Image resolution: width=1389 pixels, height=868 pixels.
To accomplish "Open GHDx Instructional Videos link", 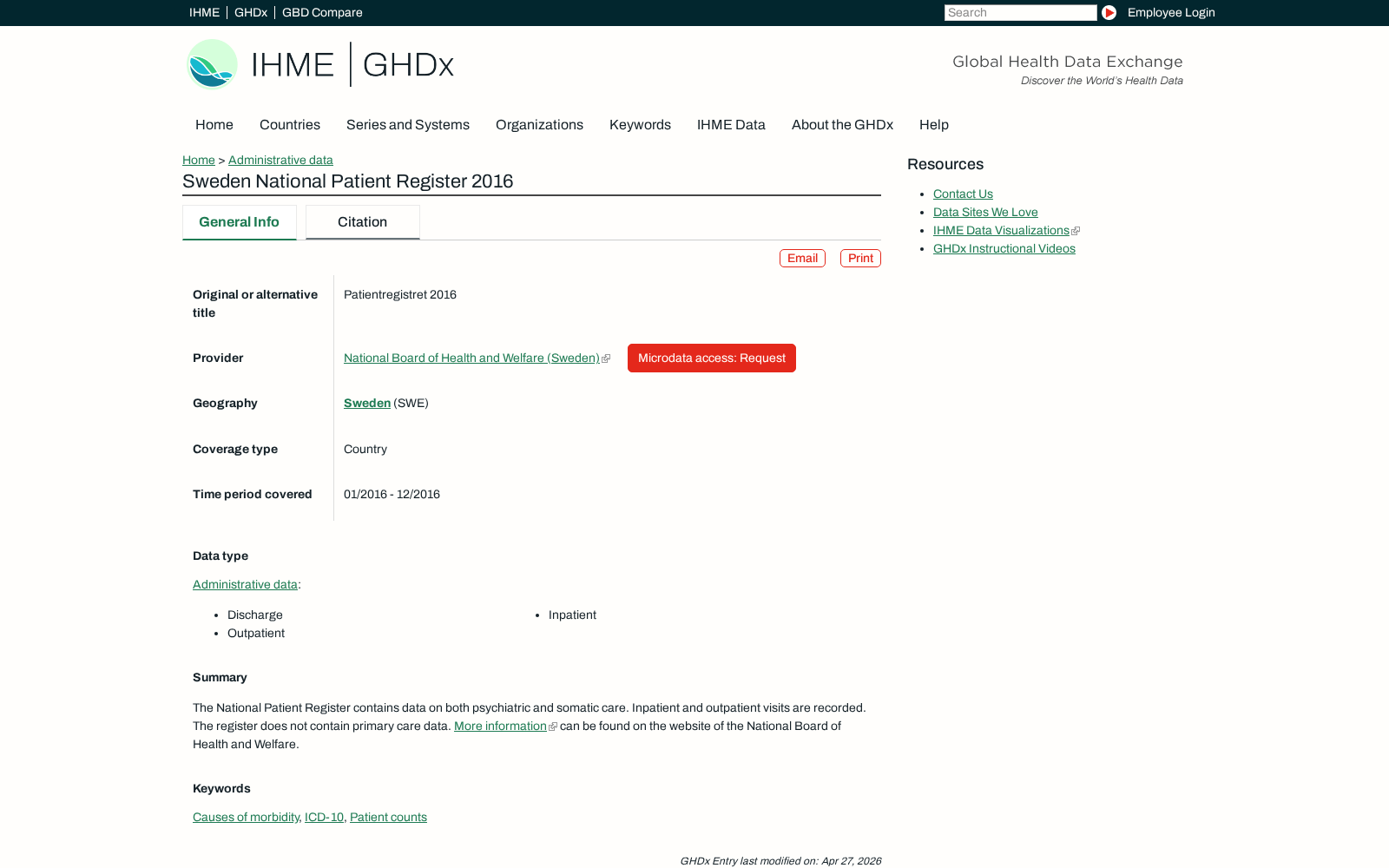I will (x=1004, y=248).
